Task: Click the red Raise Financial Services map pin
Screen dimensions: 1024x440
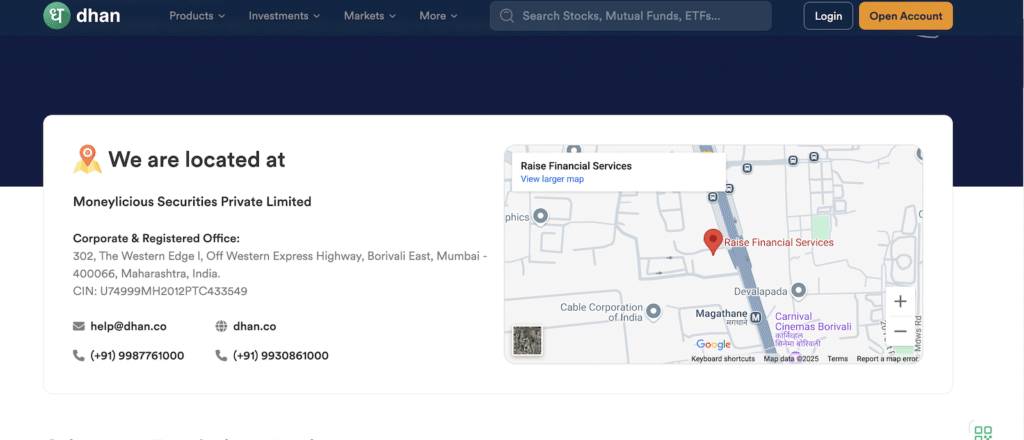Action: 712,242
